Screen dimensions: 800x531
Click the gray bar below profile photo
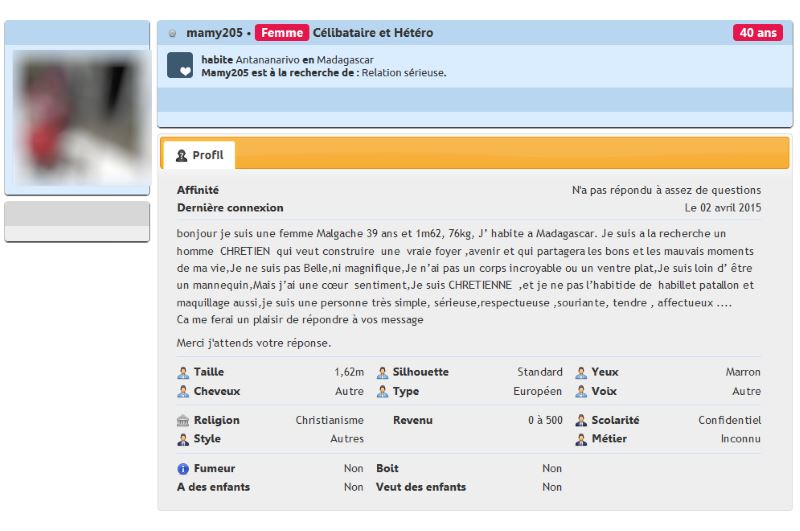coord(77,214)
